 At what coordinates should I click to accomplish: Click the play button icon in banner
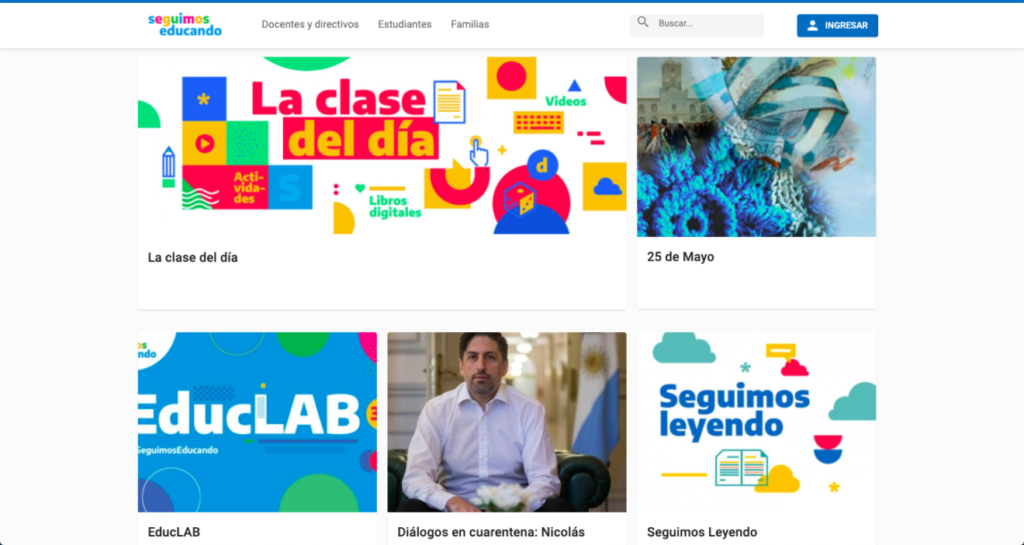(204, 144)
